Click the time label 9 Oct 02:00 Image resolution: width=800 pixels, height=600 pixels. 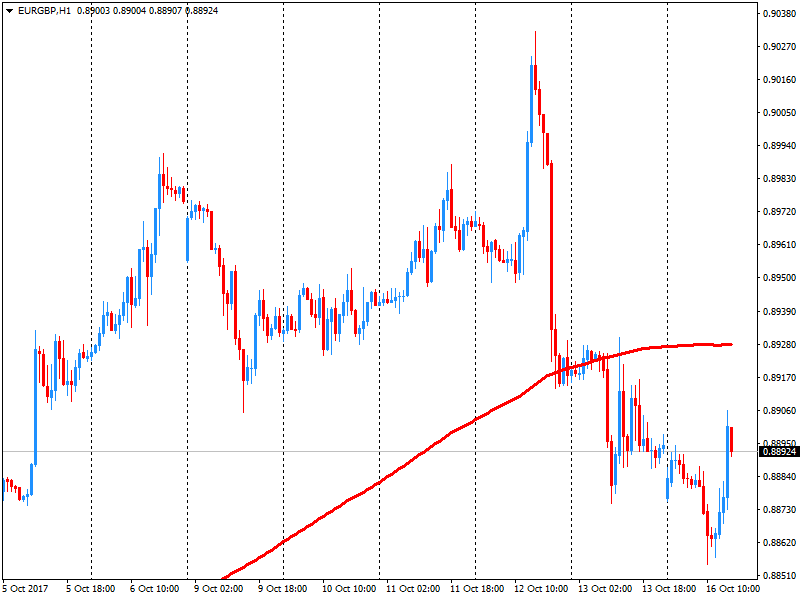pos(218,589)
